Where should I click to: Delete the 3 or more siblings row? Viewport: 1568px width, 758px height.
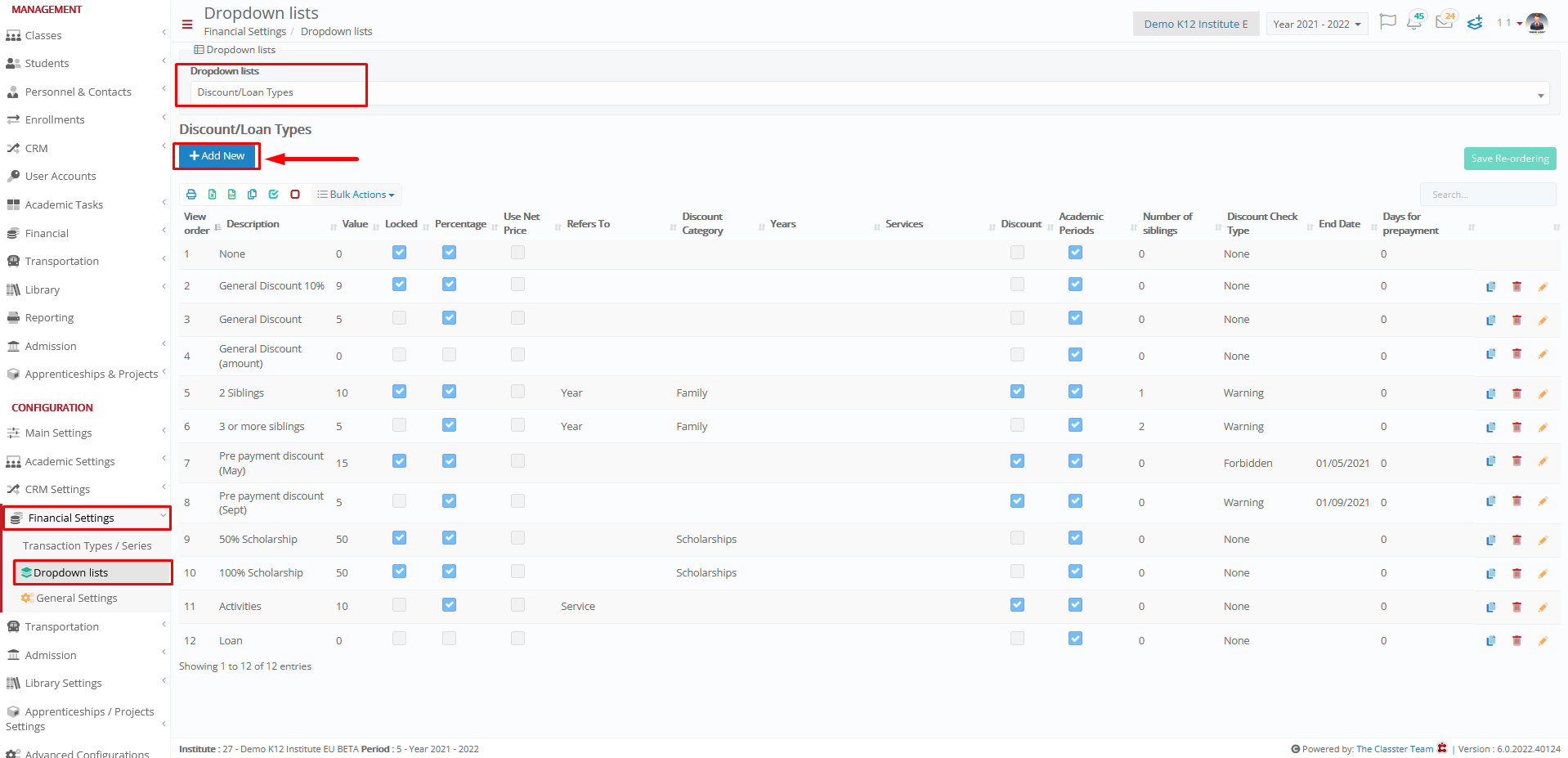point(1516,428)
